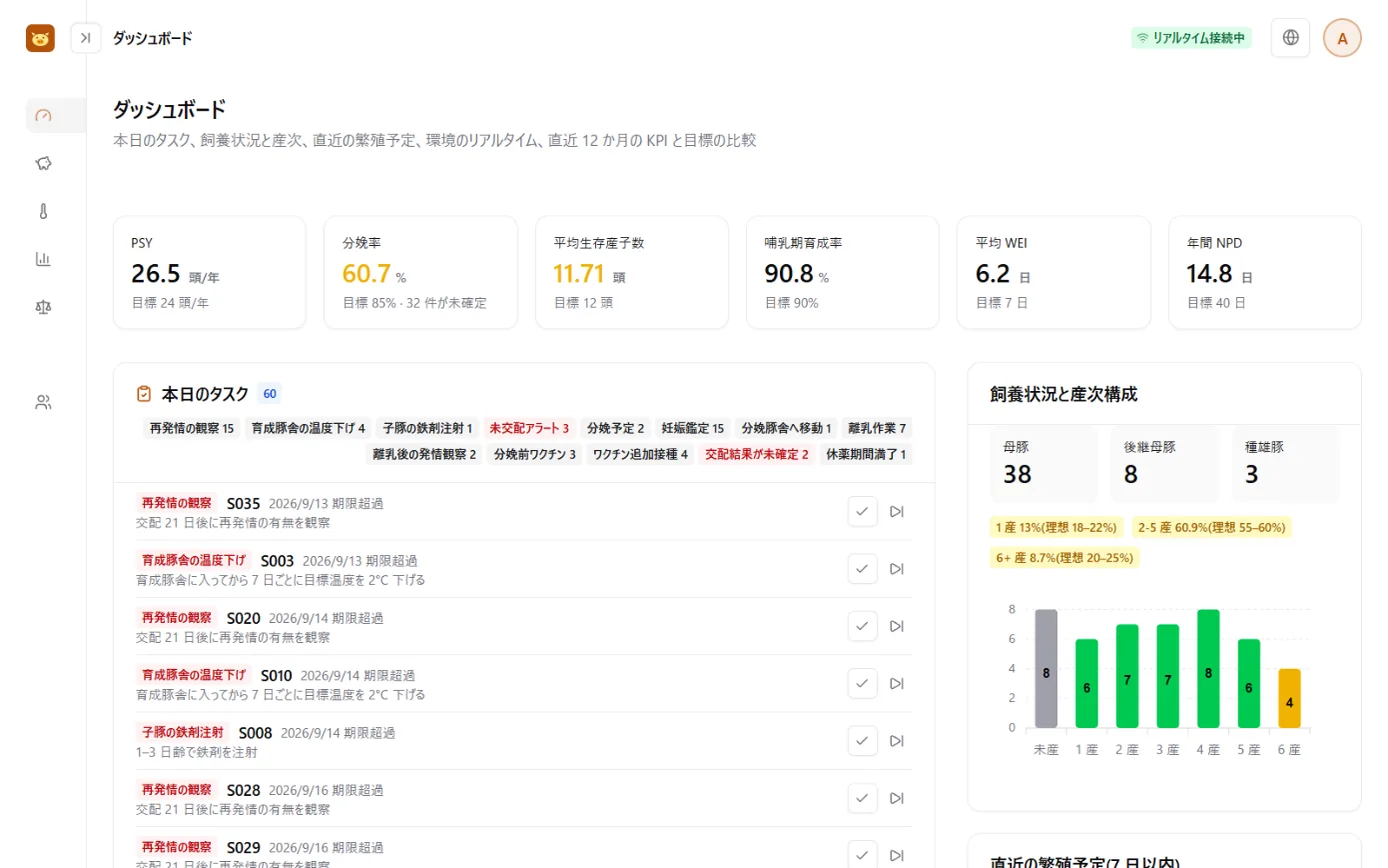Viewport: 1388px width, 868px height.
Task: Open the thermometer environment icon in the sidebar
Action: coord(43,211)
